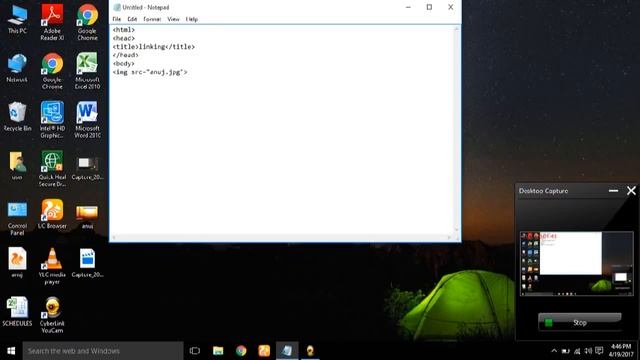Open the Format menu in Notepad
This screenshot has height=360, width=640.
(x=152, y=19)
